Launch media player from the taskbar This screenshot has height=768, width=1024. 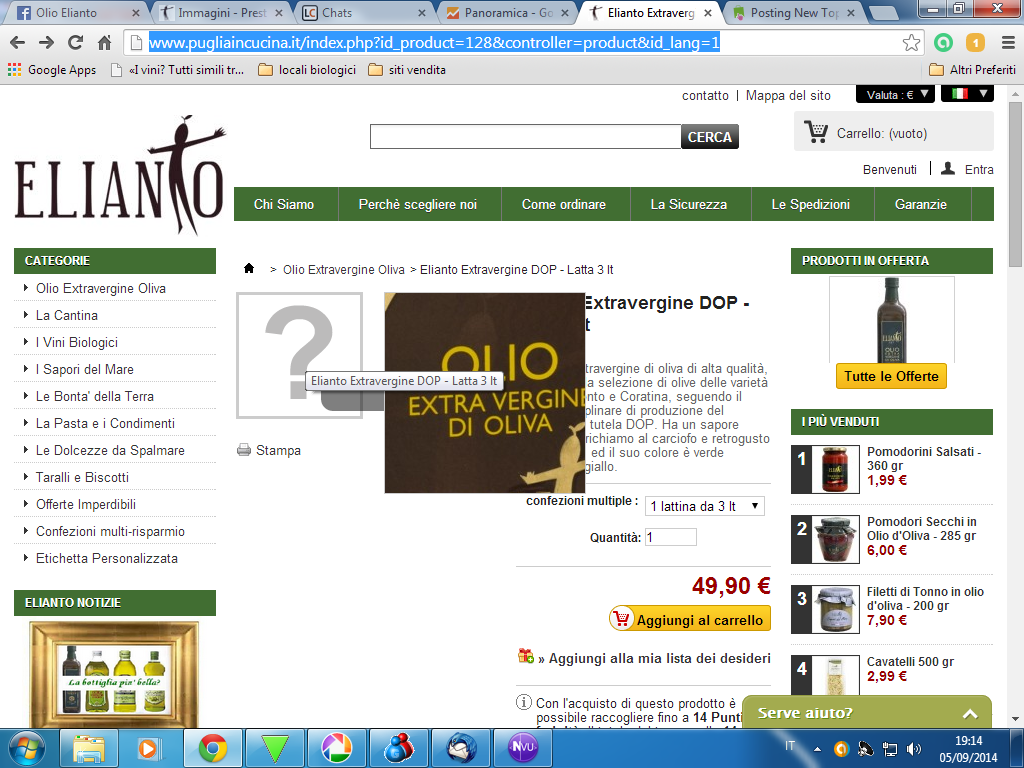[x=150, y=748]
